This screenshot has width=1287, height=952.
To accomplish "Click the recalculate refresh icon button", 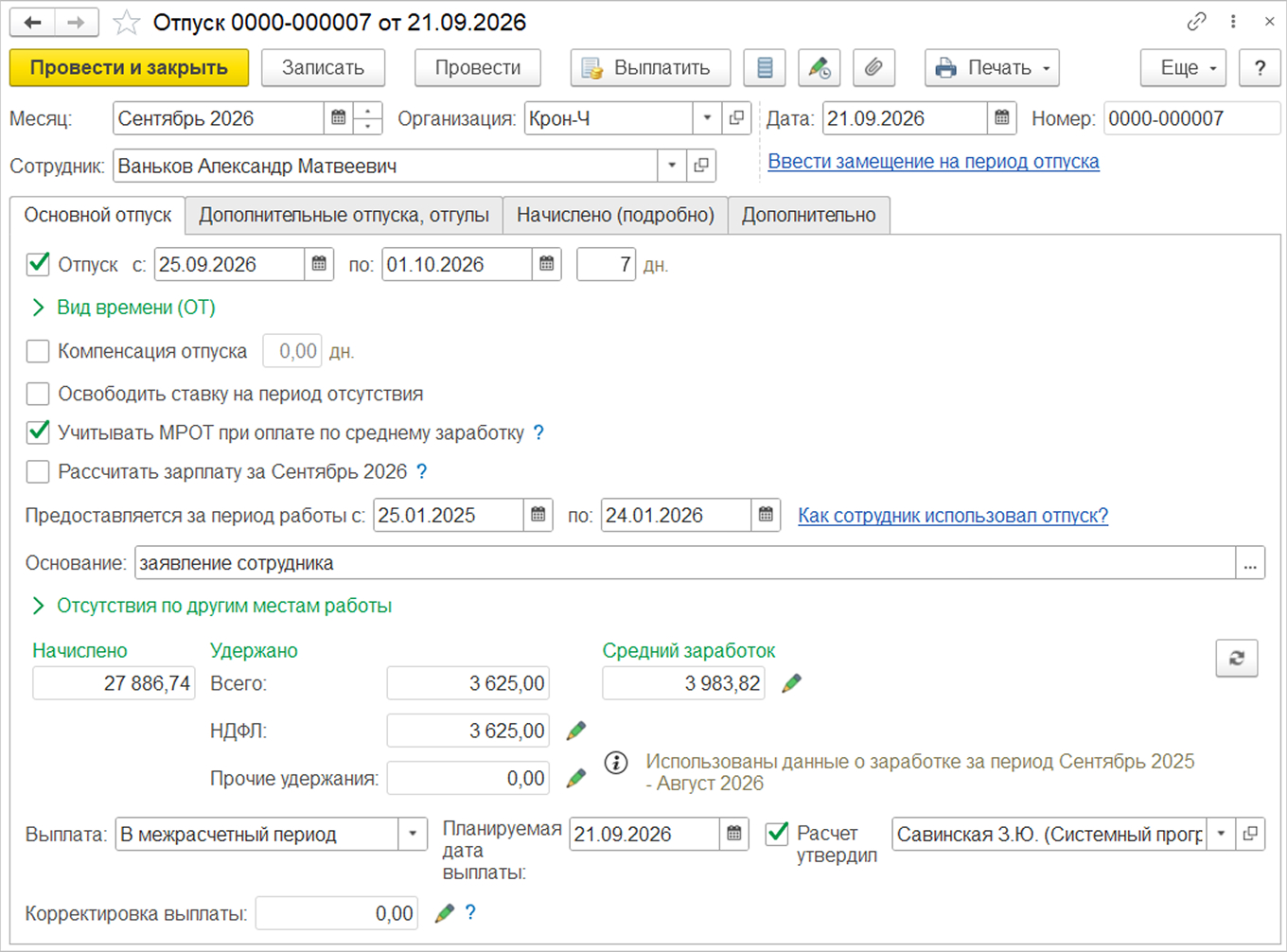I will point(1236,658).
